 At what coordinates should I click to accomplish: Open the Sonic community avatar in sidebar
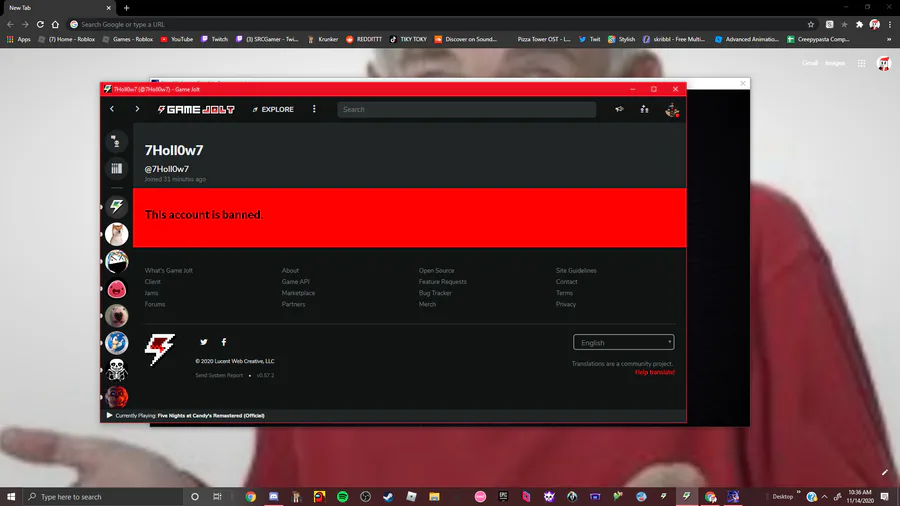117,342
